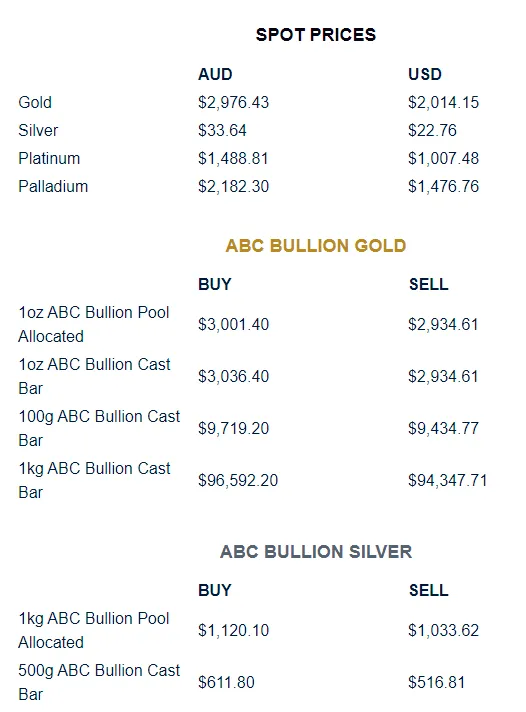Click the 100g Cast Bar sell price $9,434.77
Viewport: 526px width, 712px height.
[x=443, y=428]
